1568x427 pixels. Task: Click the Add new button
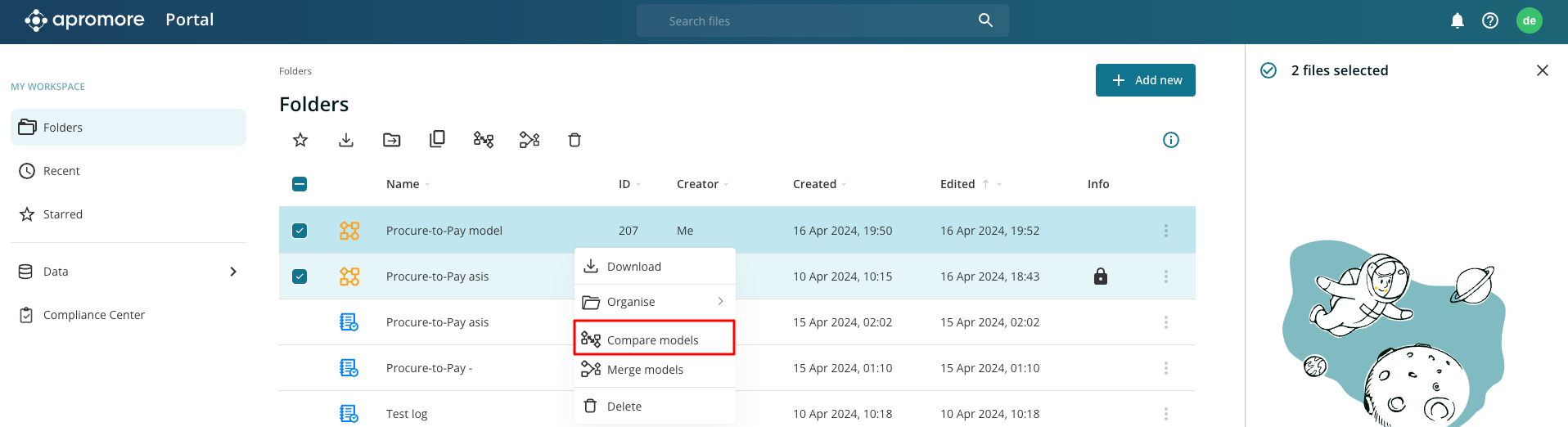(1145, 80)
